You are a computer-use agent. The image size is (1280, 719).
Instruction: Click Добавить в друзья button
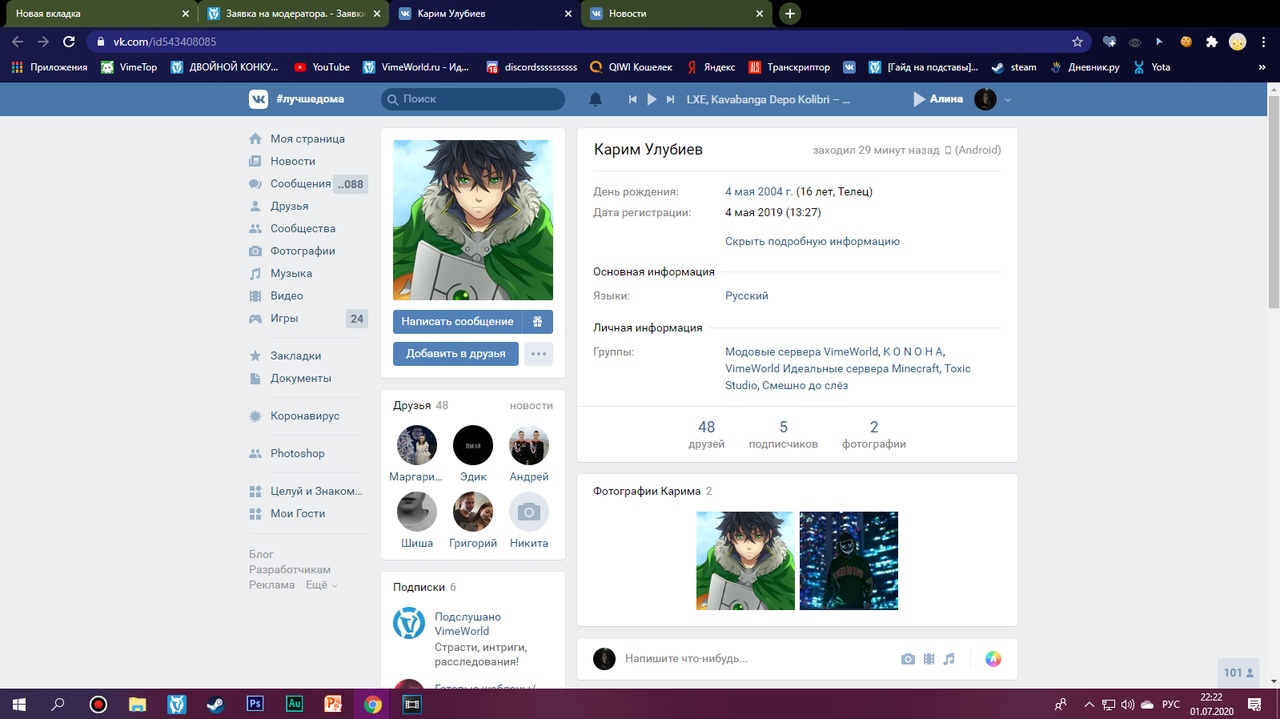point(455,354)
